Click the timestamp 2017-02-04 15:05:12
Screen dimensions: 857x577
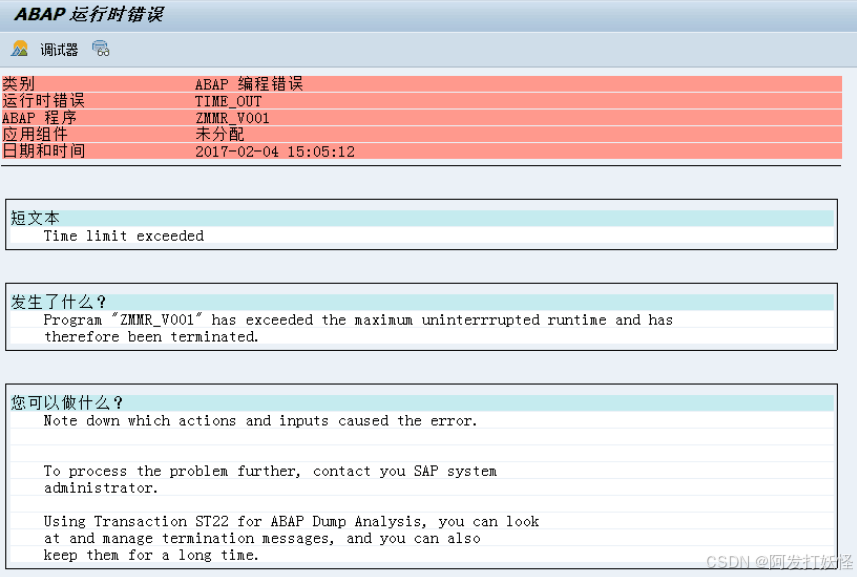pyautogui.click(x=275, y=152)
